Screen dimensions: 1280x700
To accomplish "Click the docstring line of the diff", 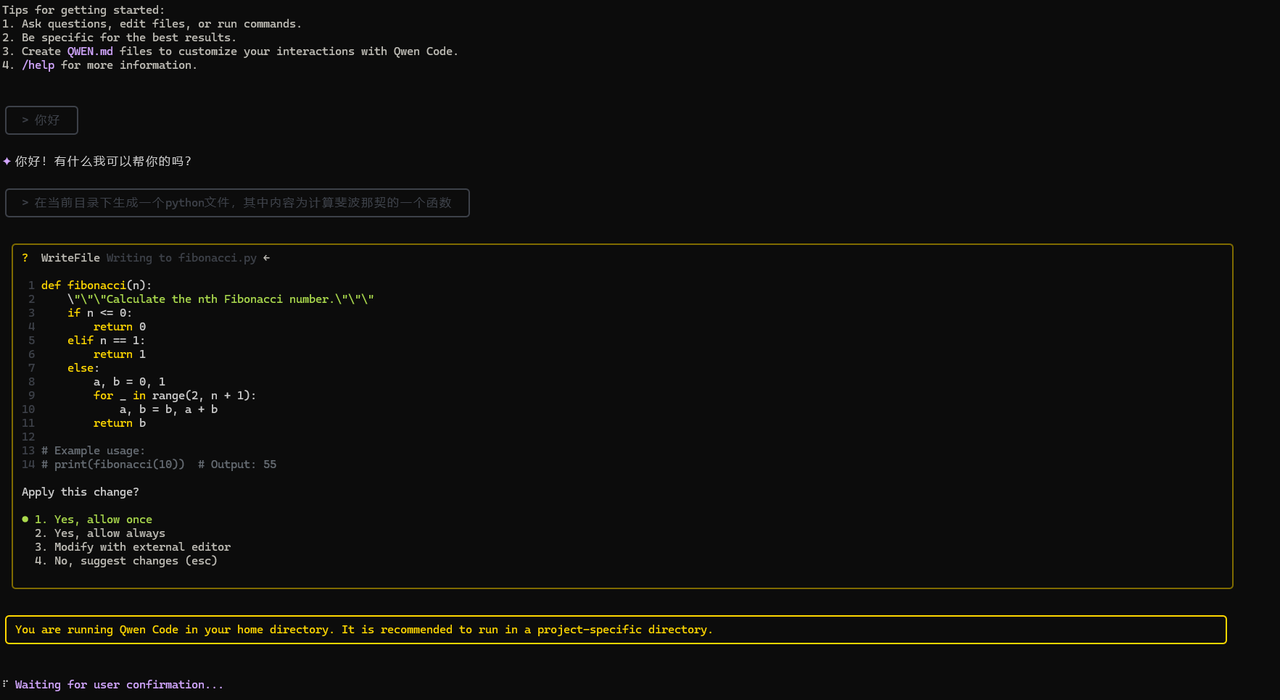I will (221, 299).
